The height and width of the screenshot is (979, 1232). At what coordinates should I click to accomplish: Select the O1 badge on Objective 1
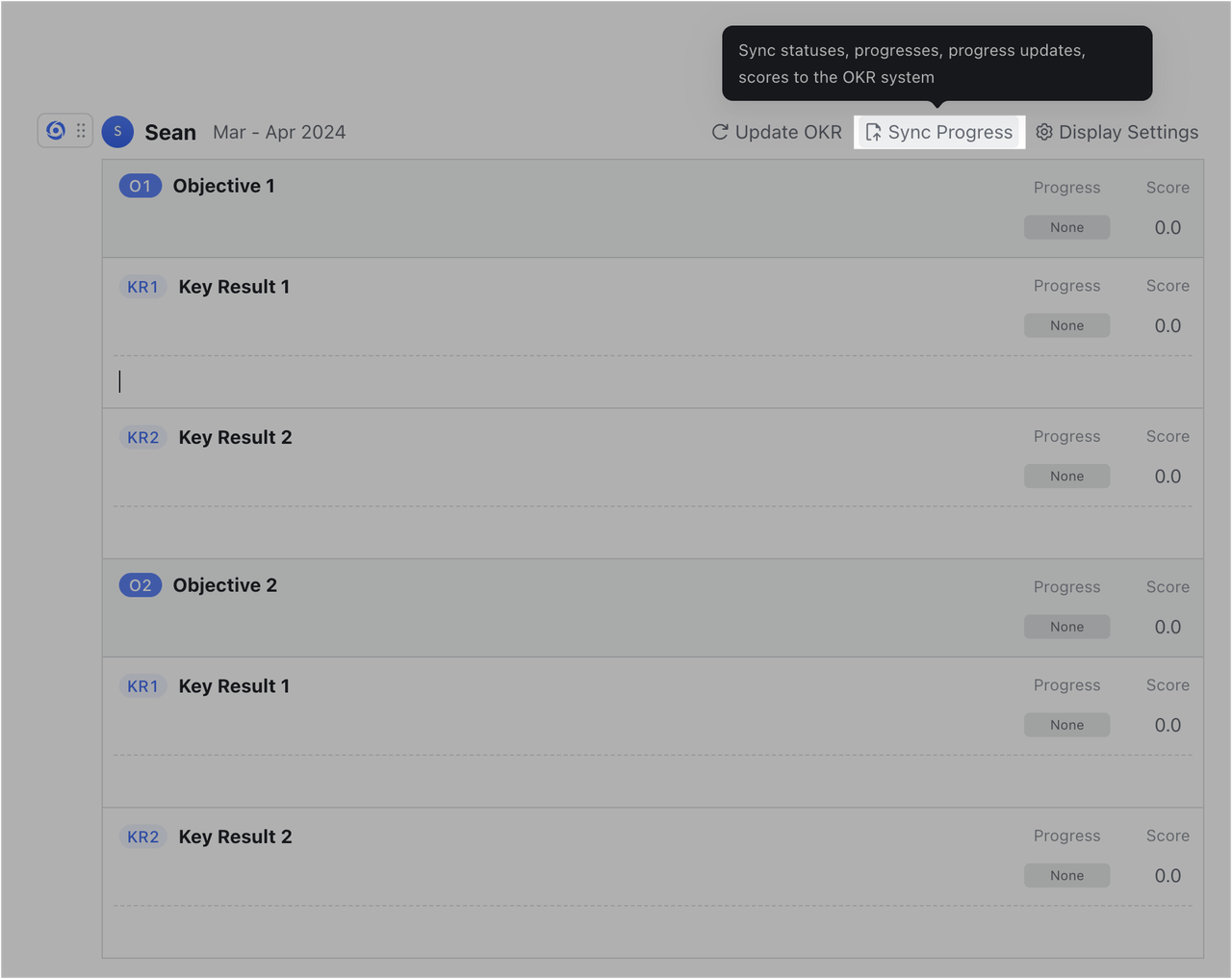141,186
